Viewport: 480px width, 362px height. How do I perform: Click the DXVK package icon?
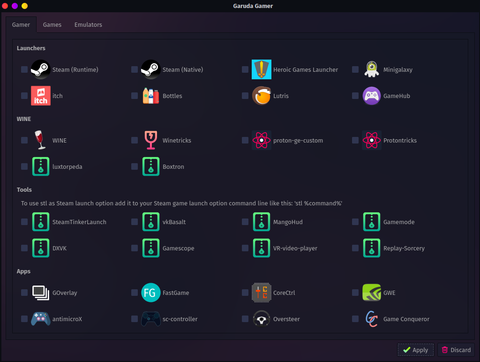[x=41, y=248]
